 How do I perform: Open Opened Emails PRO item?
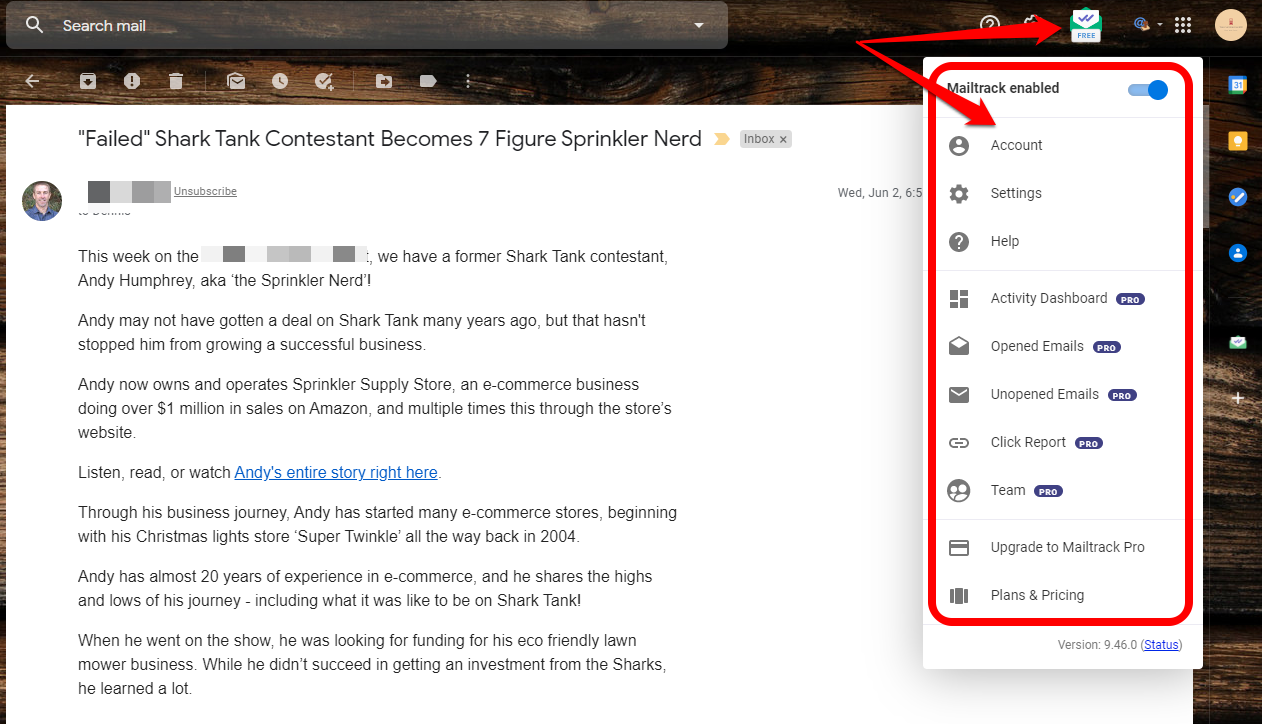[x=1062, y=346]
